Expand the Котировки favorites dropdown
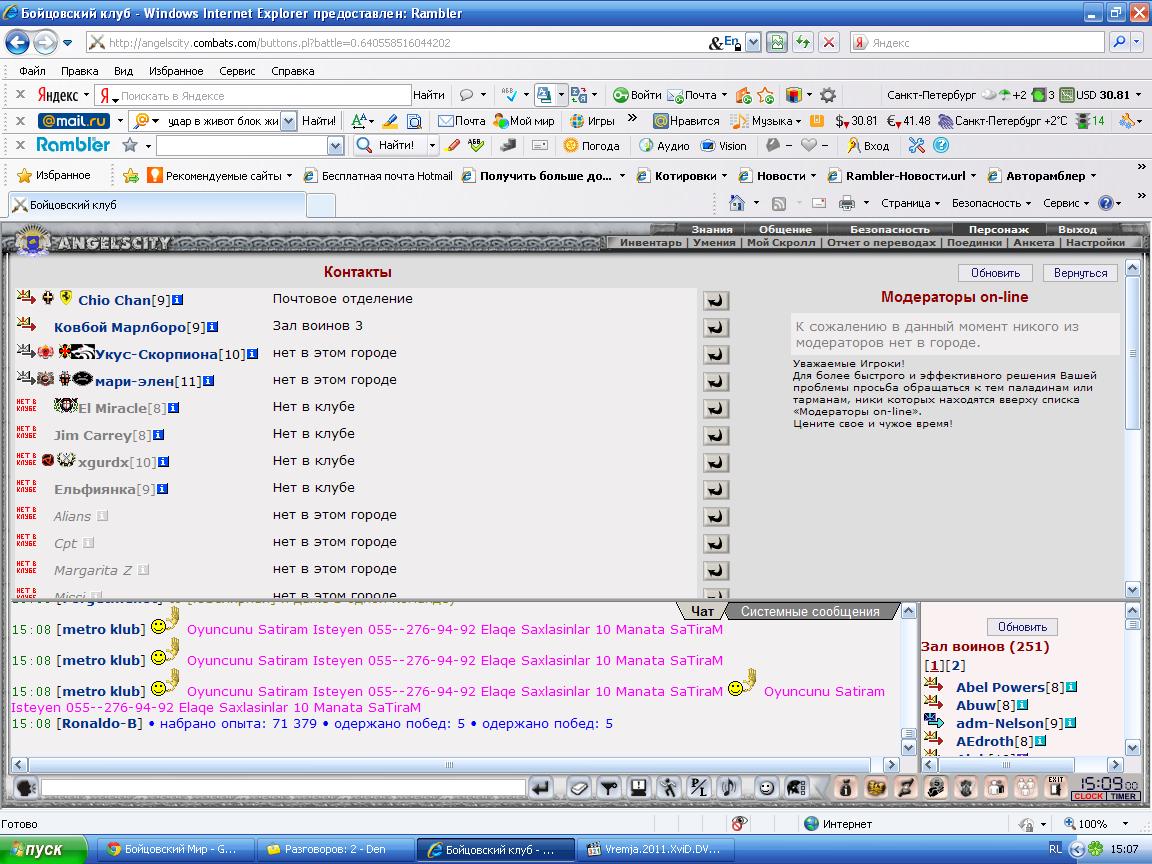This screenshot has height=864, width=1152. (x=724, y=176)
